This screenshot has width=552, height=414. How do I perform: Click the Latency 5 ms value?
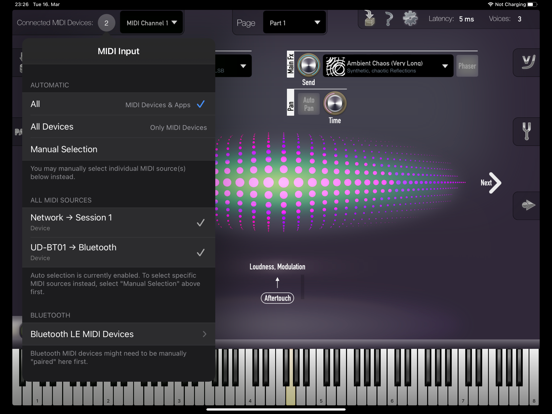tap(466, 19)
